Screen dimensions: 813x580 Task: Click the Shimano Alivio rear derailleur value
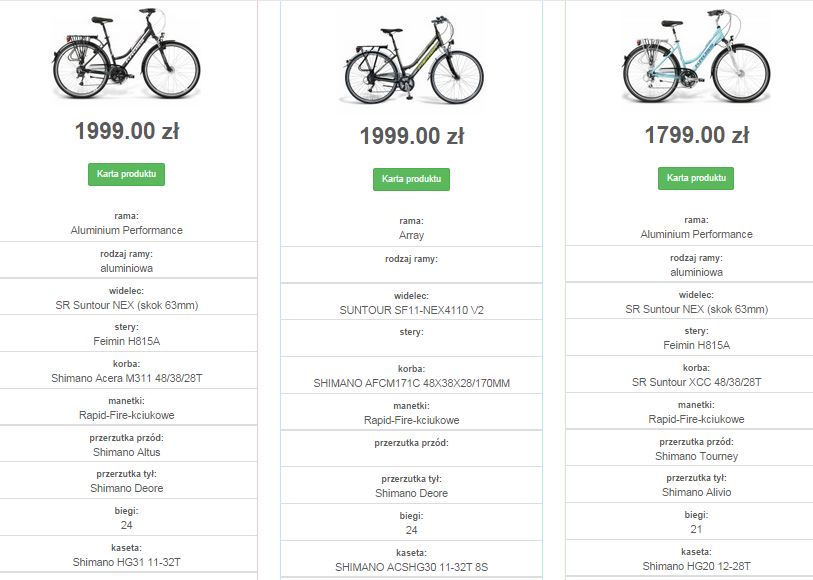tap(696, 492)
